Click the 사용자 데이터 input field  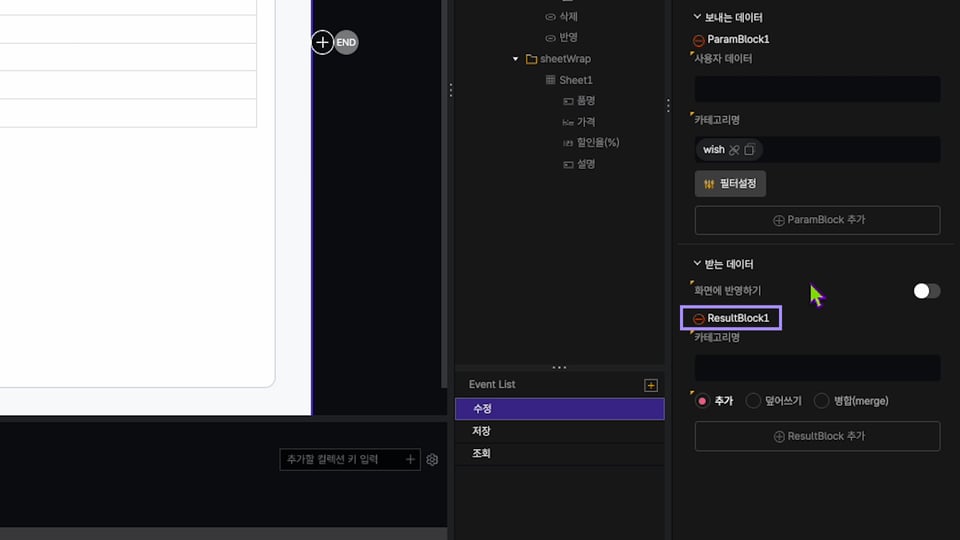click(817, 89)
